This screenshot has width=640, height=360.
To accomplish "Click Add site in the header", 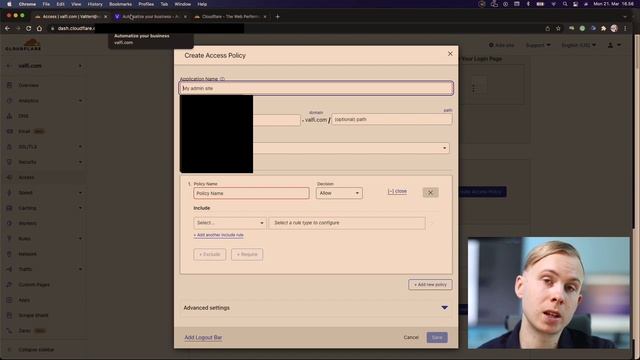I will pyautogui.click(x=502, y=45).
